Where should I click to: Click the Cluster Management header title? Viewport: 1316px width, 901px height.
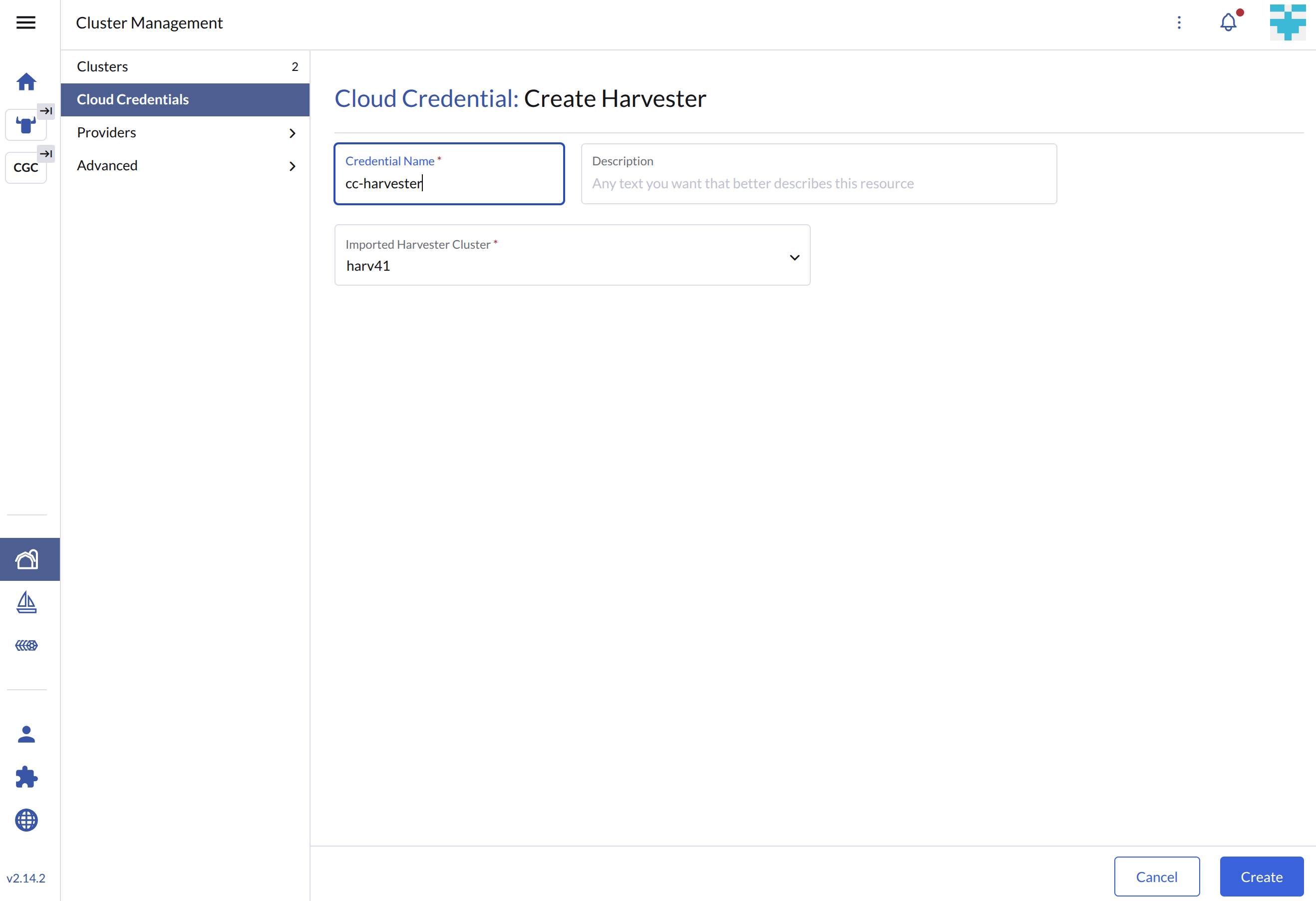pyautogui.click(x=149, y=22)
